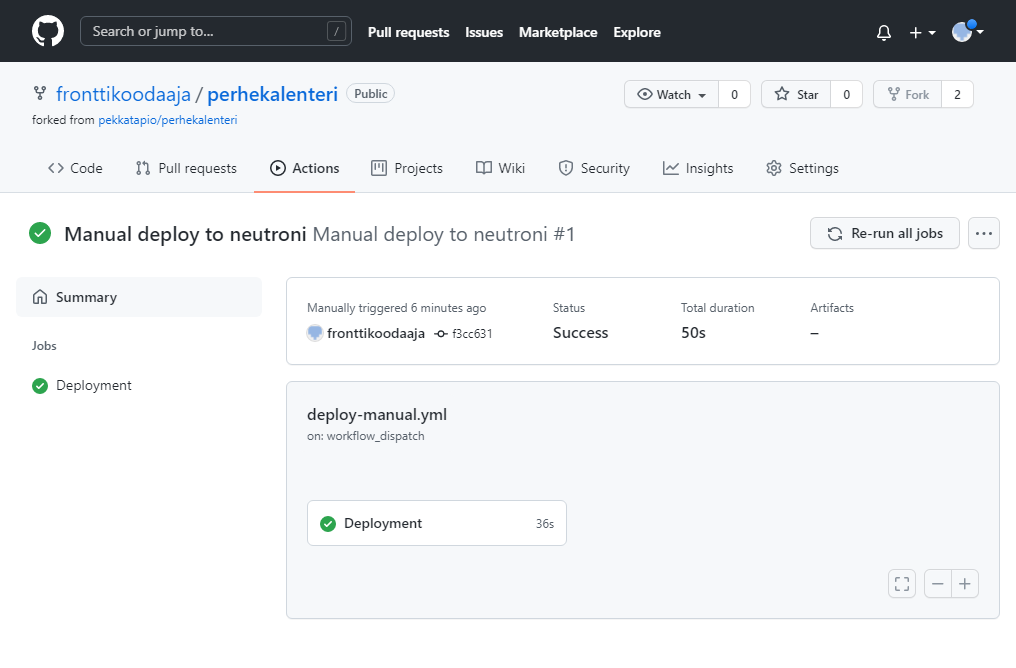Open the notifications bell
Viewport: 1016px width, 668px height.
884,32
